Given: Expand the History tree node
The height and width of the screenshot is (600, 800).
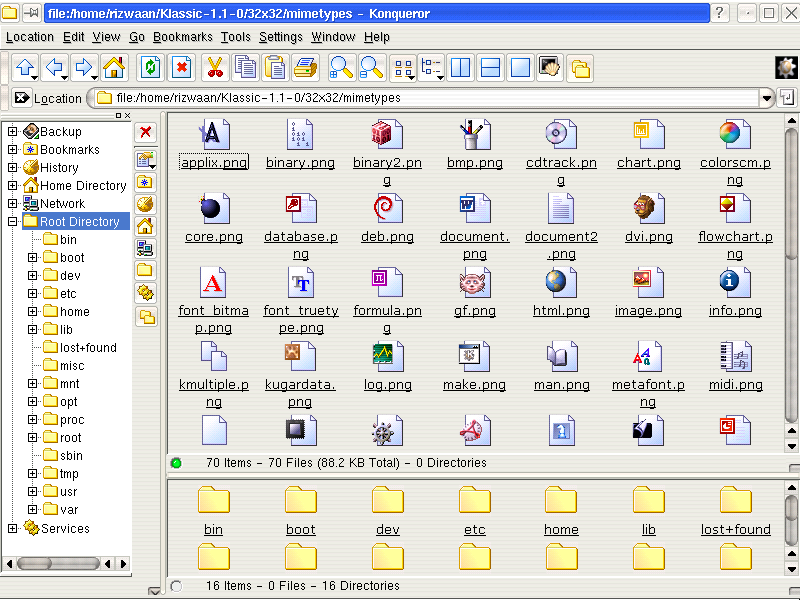Looking at the screenshot, I should 12,167.
